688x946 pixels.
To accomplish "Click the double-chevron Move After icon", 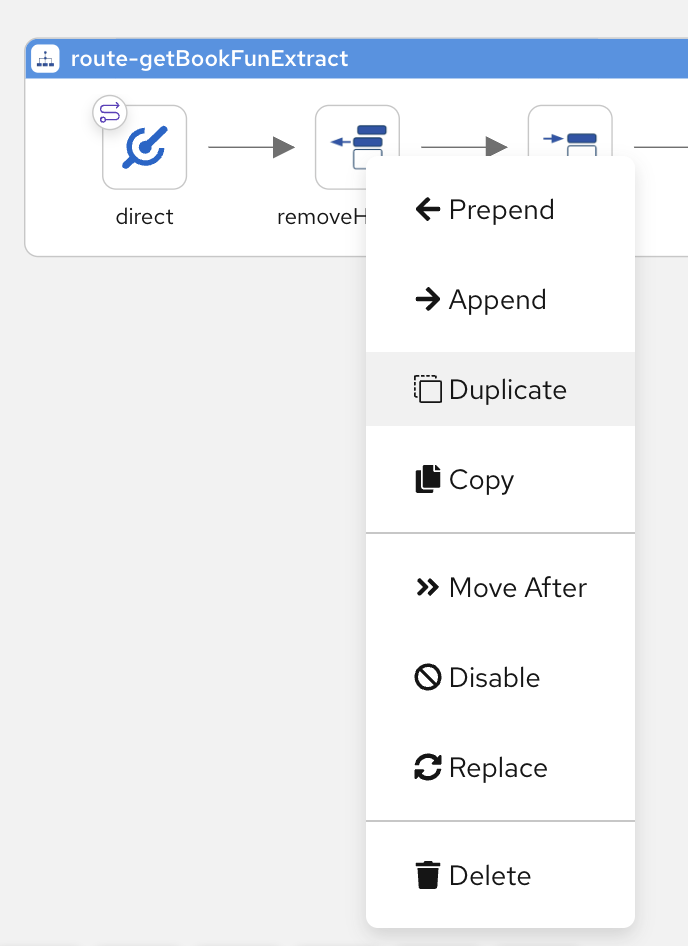I will 427,587.
